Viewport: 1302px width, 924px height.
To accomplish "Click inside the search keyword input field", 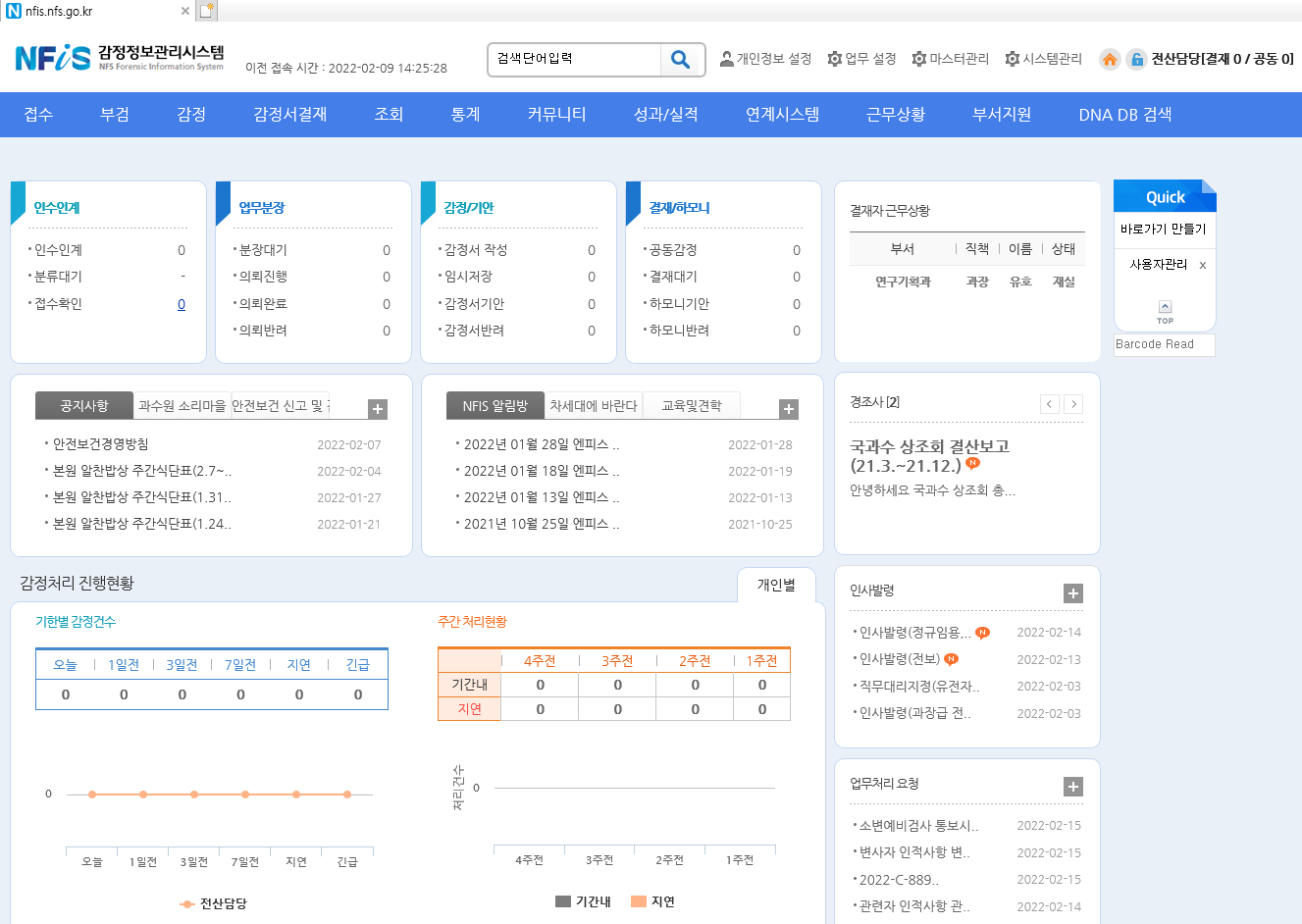I will click(x=575, y=60).
